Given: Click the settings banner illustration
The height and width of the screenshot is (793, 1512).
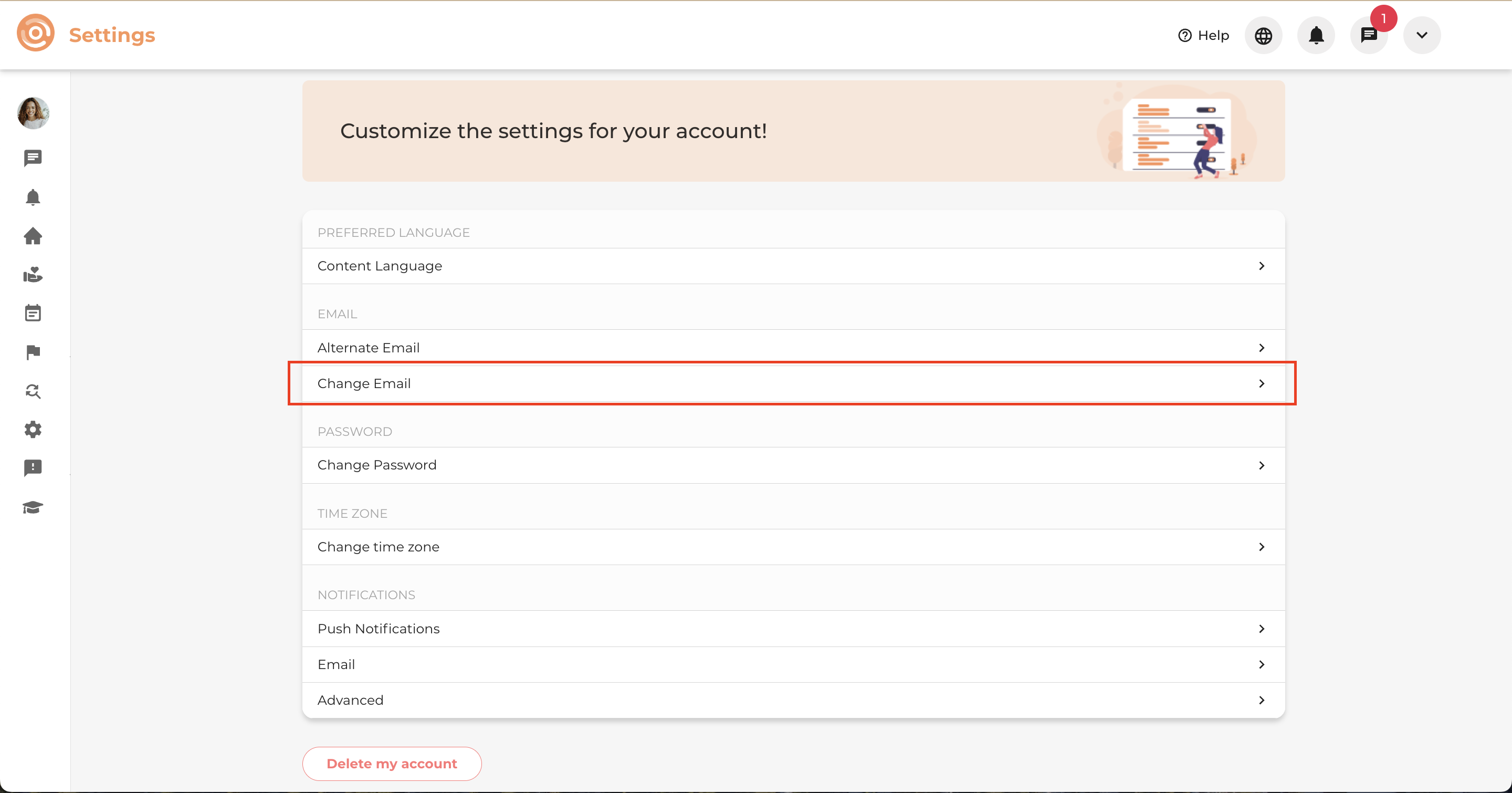Looking at the screenshot, I should tap(1177, 131).
